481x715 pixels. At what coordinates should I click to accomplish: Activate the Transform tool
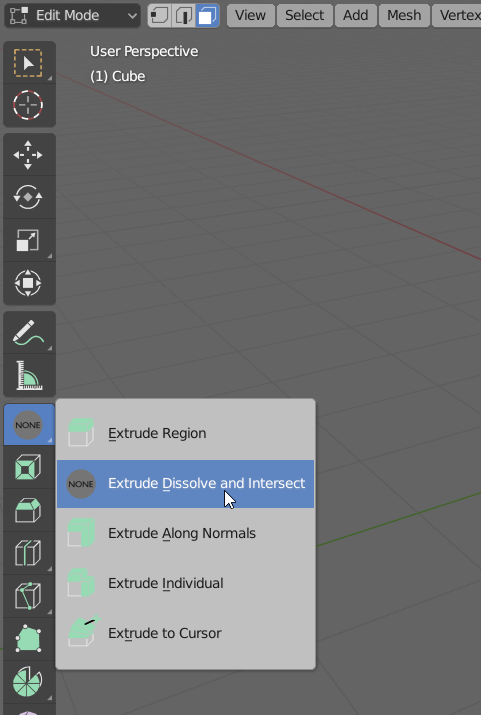(29, 283)
